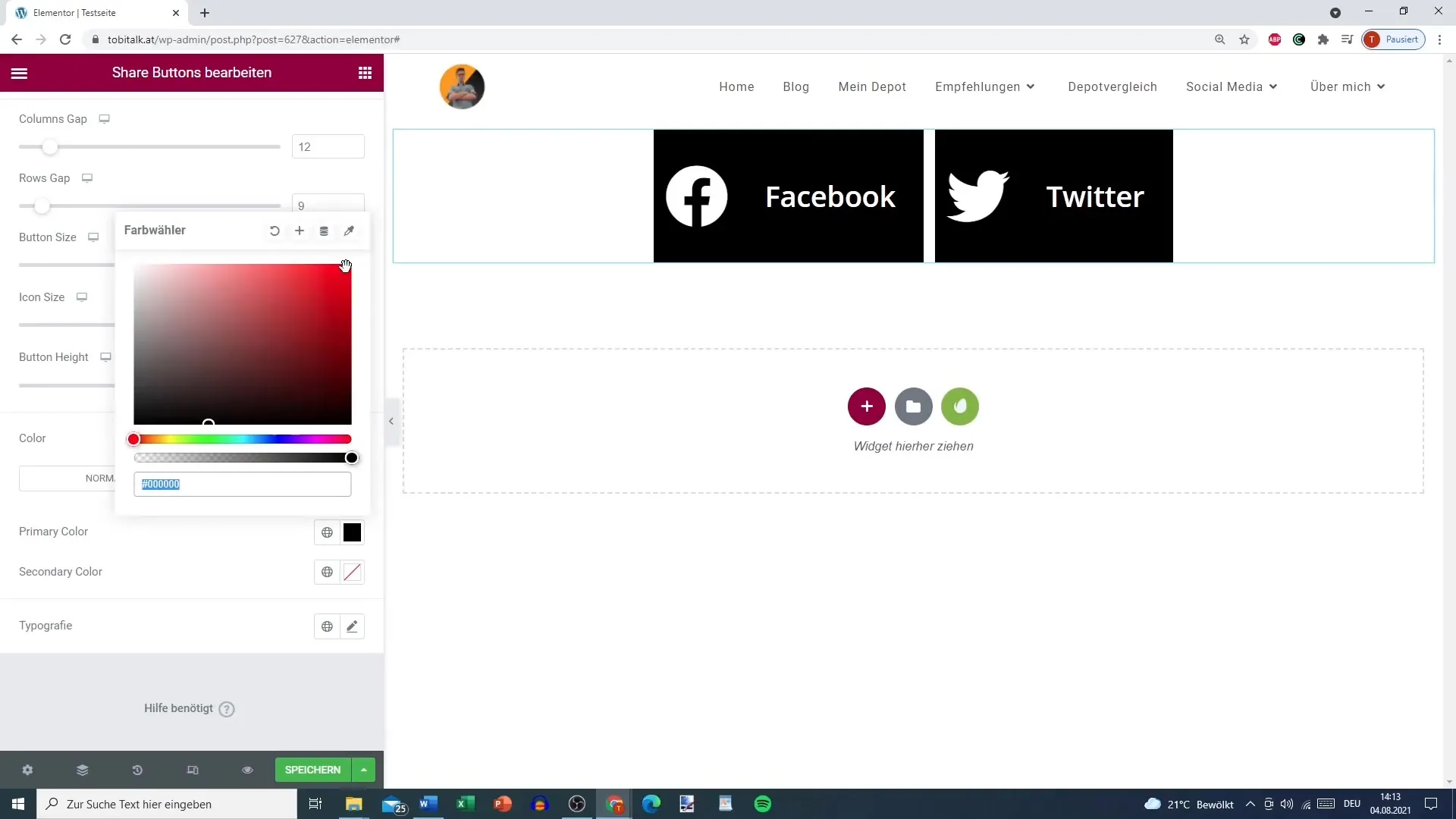
Task: Show hidden system tray icons
Action: (1250, 804)
